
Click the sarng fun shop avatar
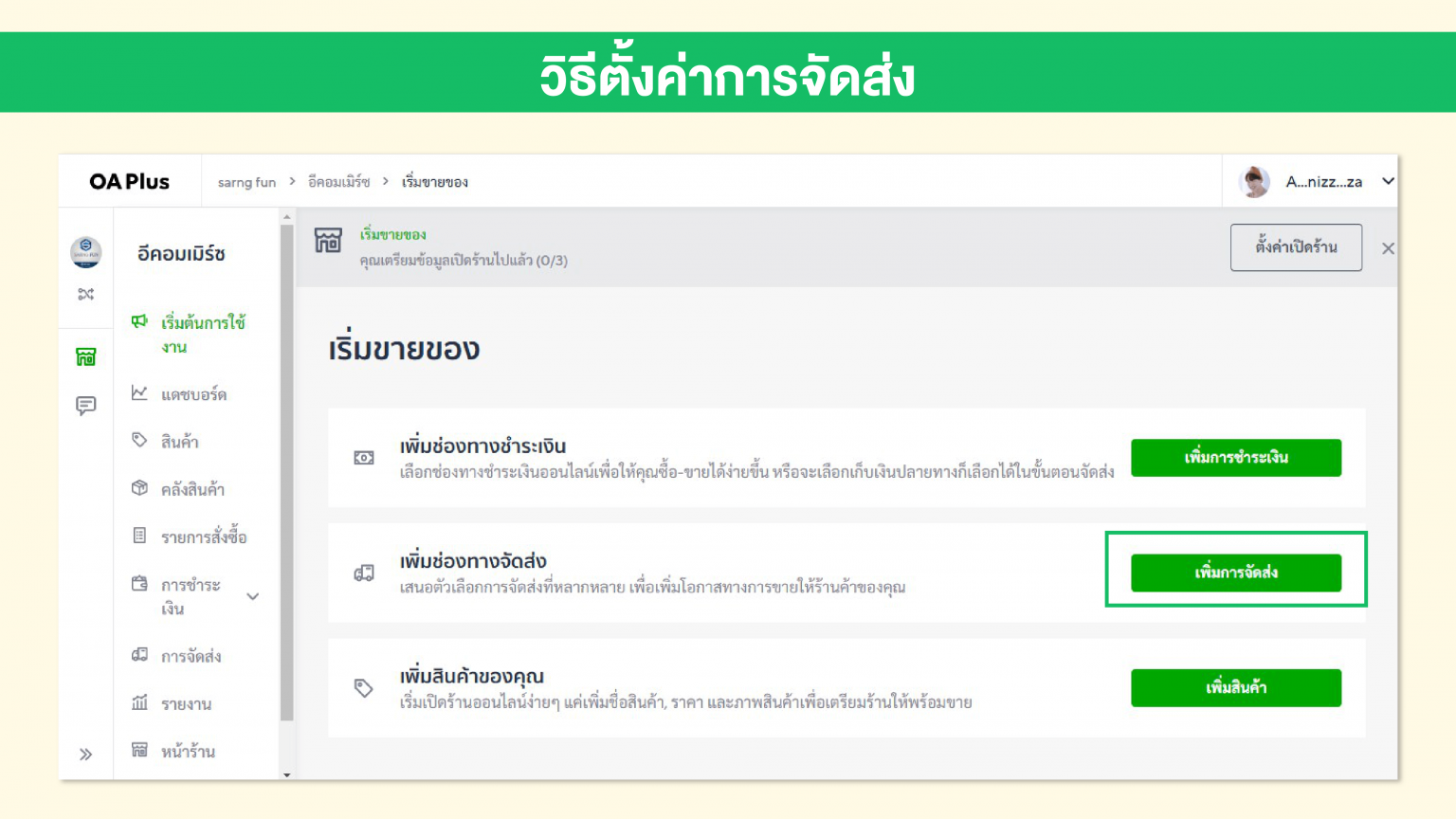tap(85, 252)
